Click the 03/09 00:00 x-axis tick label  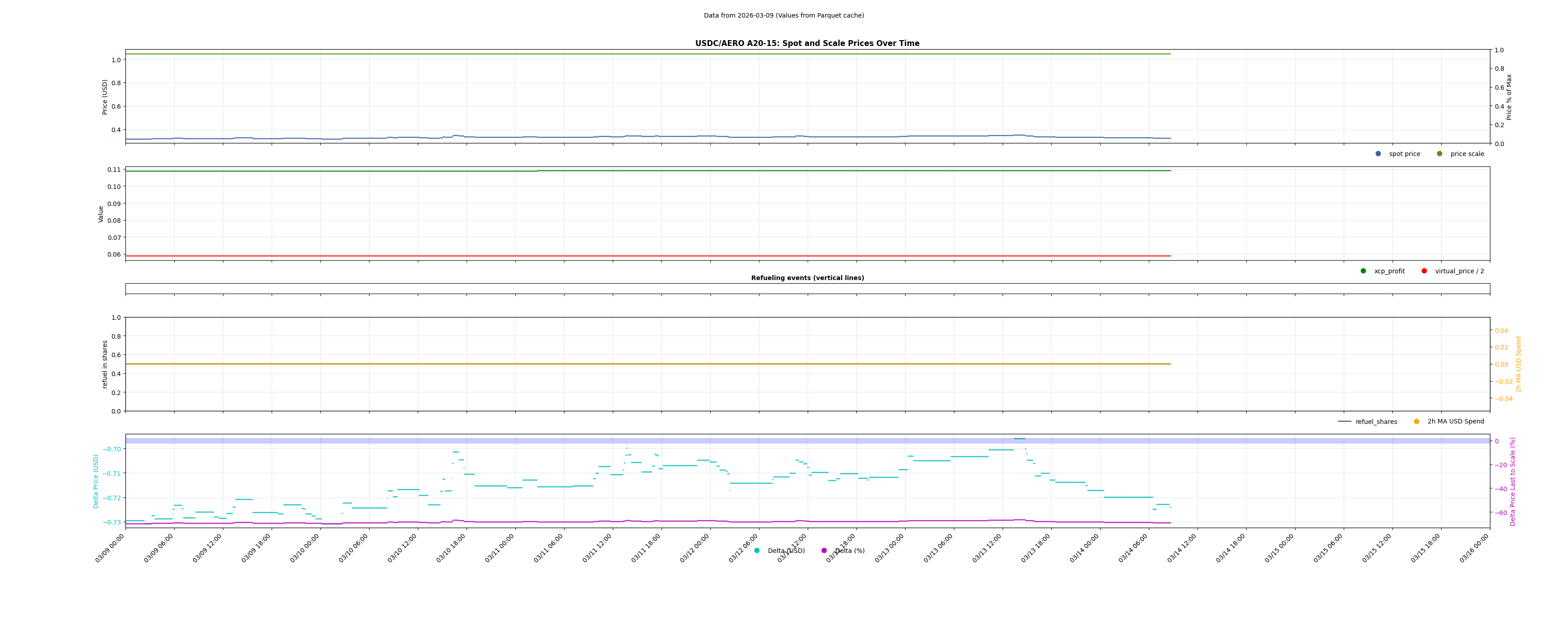tap(110, 549)
